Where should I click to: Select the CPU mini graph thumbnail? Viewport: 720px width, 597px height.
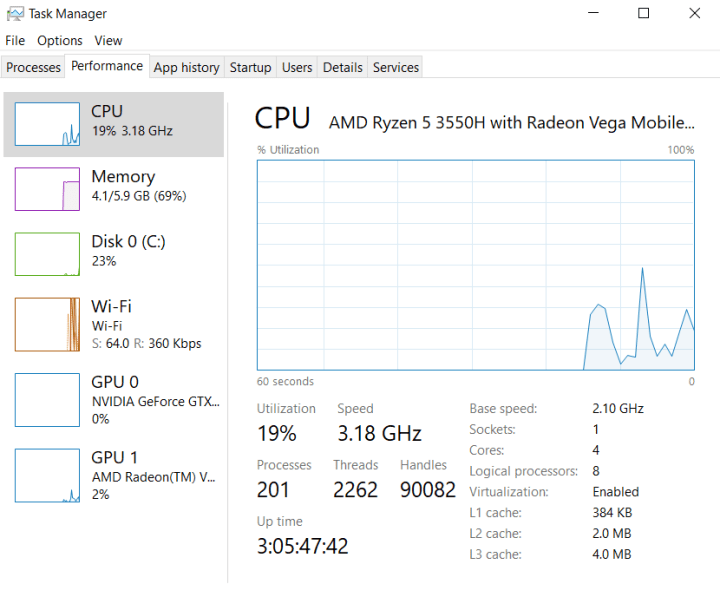(47, 124)
